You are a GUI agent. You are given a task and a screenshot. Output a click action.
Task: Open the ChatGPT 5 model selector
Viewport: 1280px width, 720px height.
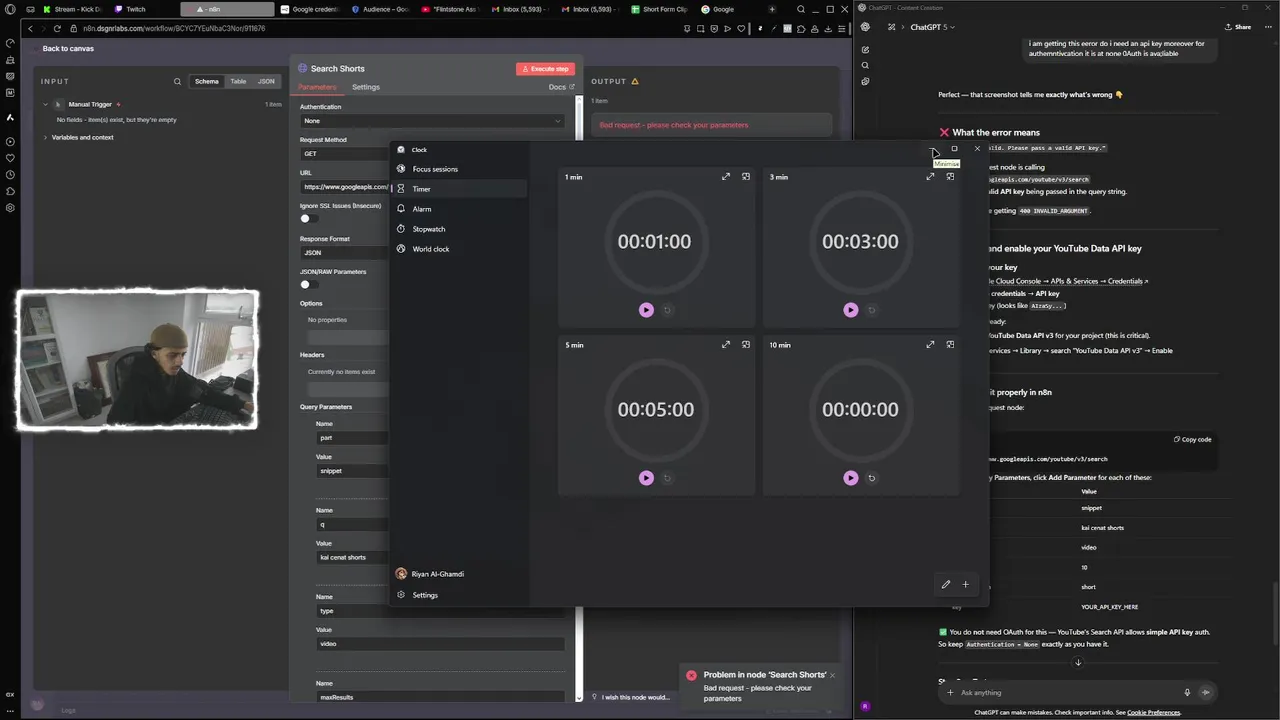coord(932,27)
